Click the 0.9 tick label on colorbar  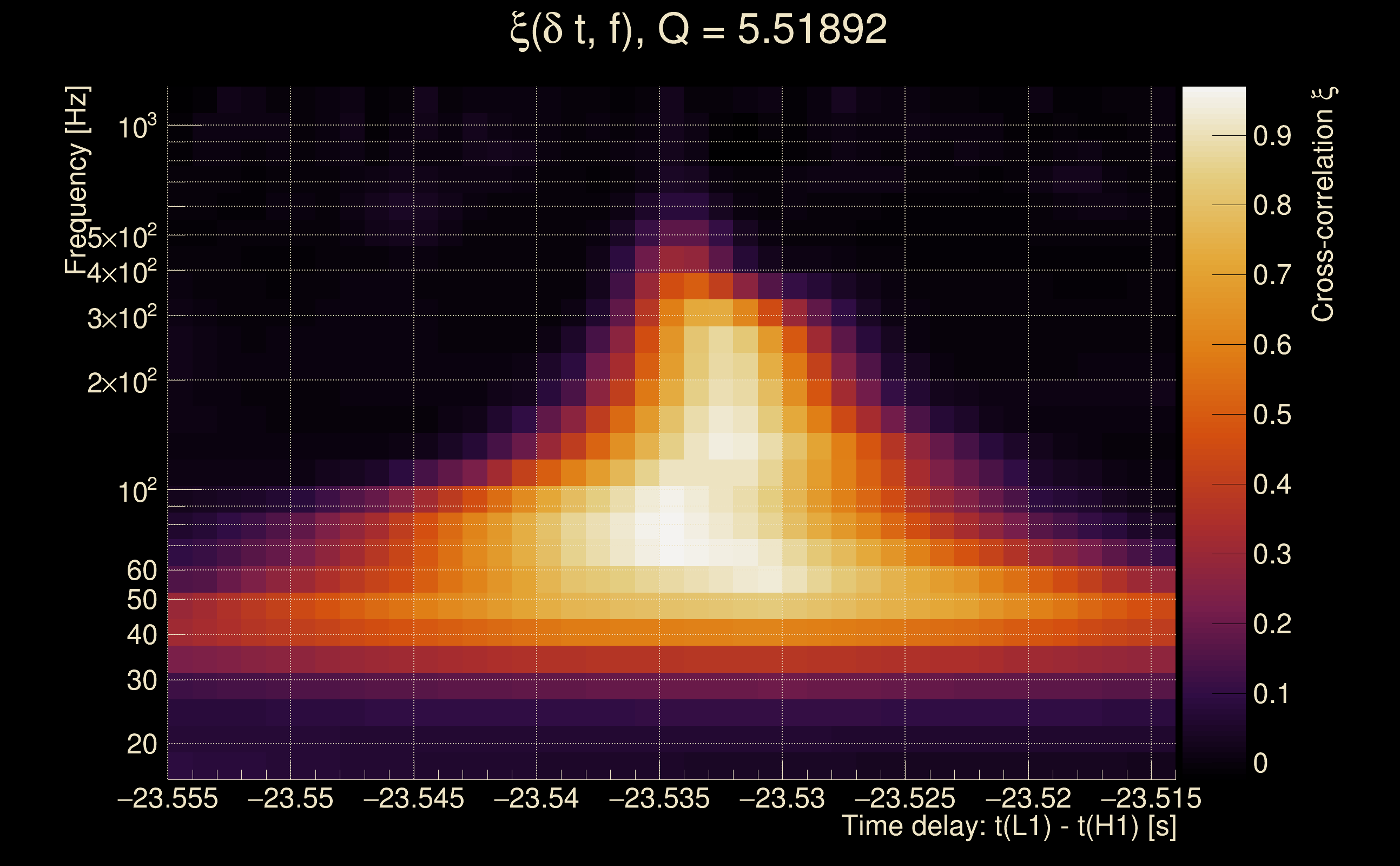[x=1272, y=136]
